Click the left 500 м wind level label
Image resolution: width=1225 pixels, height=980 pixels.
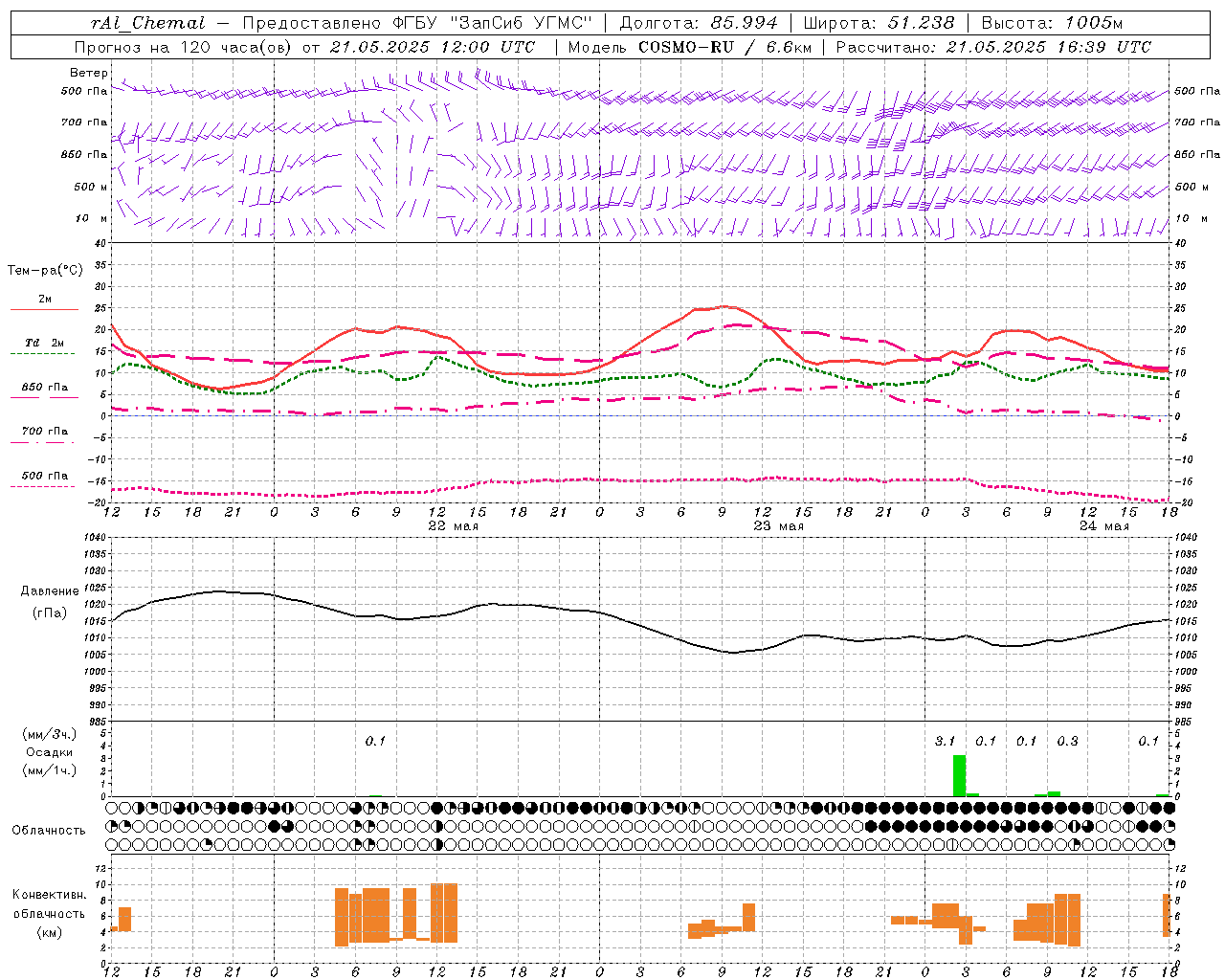pos(91,187)
